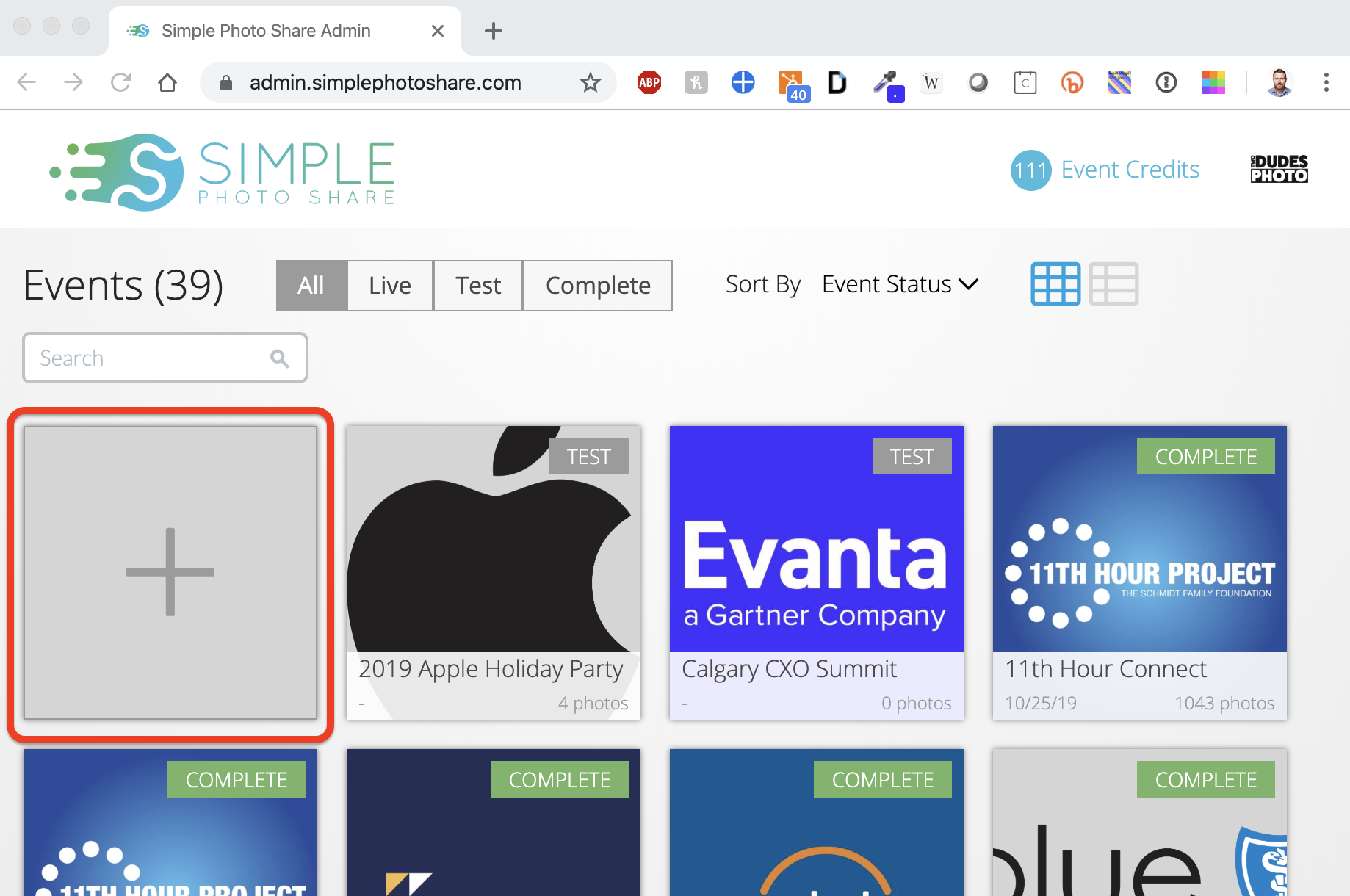Click the black D extension icon
The image size is (1350, 896).
(x=837, y=82)
